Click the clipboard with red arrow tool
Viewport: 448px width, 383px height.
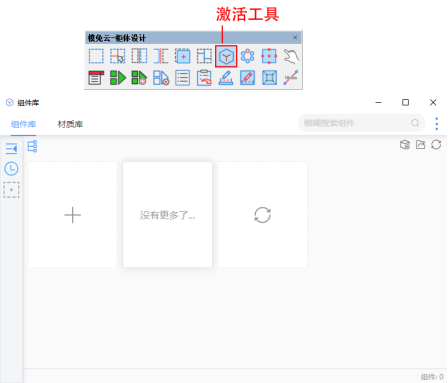coord(204,78)
